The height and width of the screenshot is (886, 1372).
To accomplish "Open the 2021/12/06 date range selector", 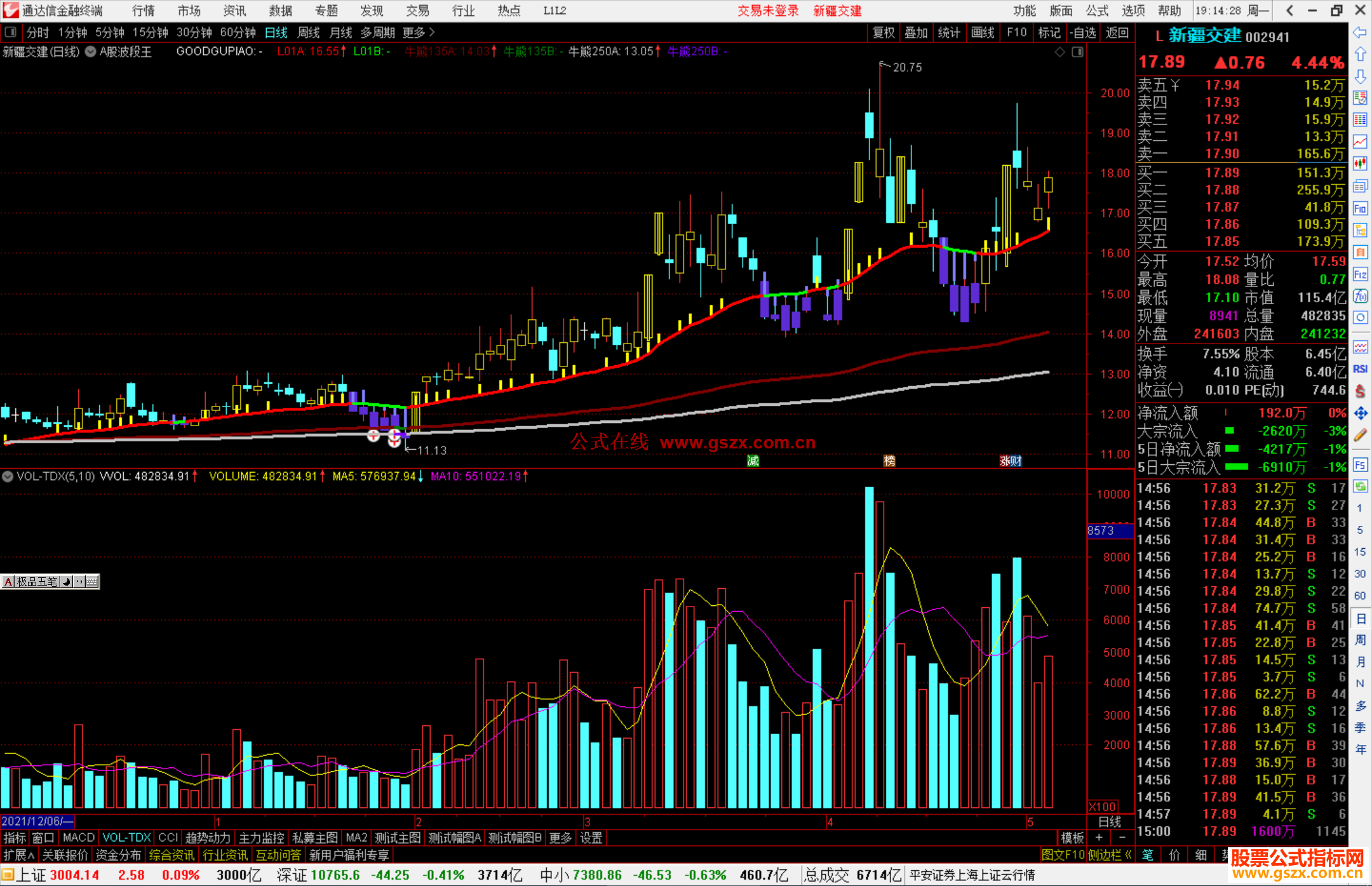I will (37, 822).
